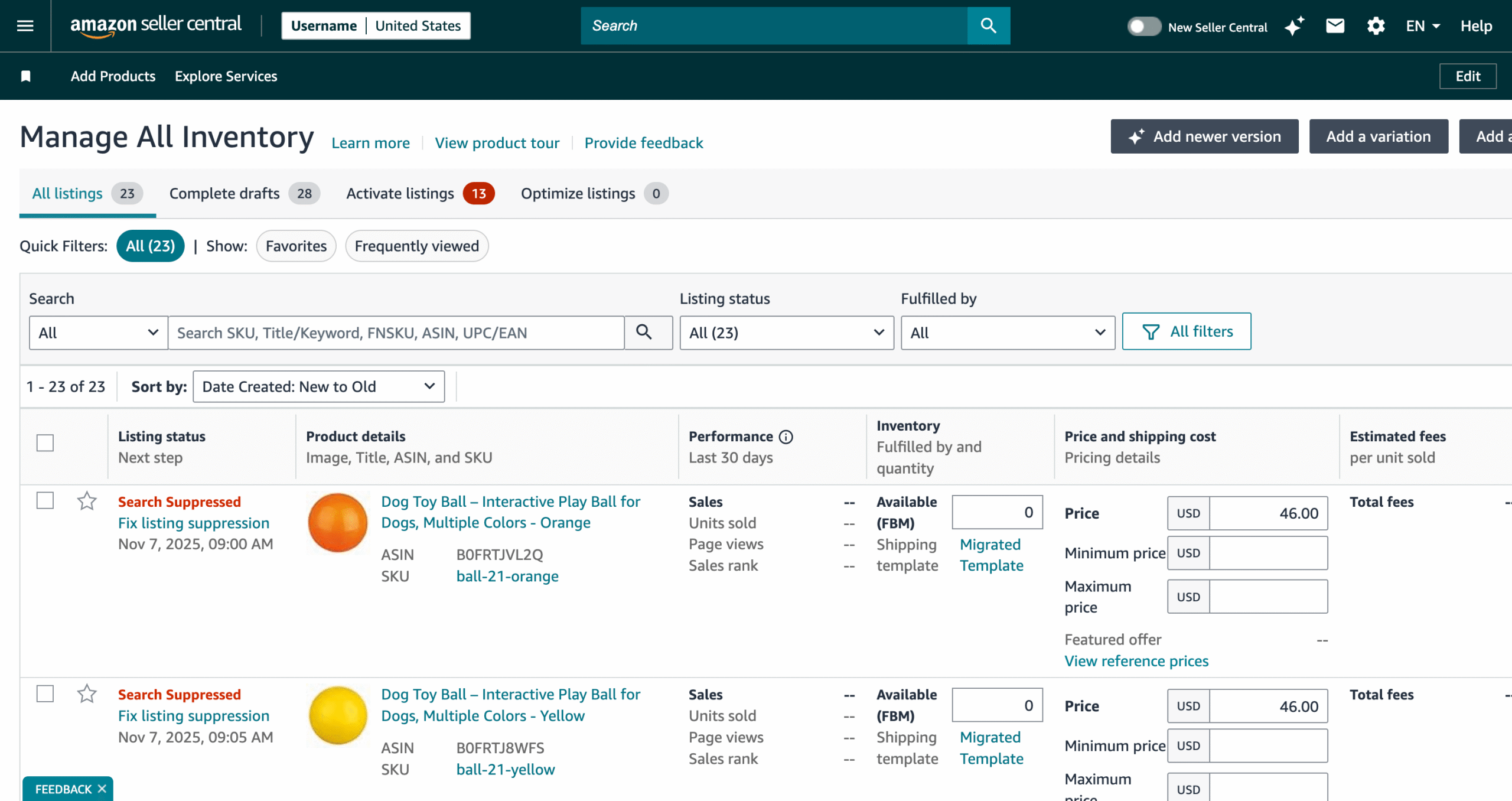This screenshot has width=1512, height=801.
Task: Select the Yellow dog ball listing checkbox
Action: coord(45,693)
